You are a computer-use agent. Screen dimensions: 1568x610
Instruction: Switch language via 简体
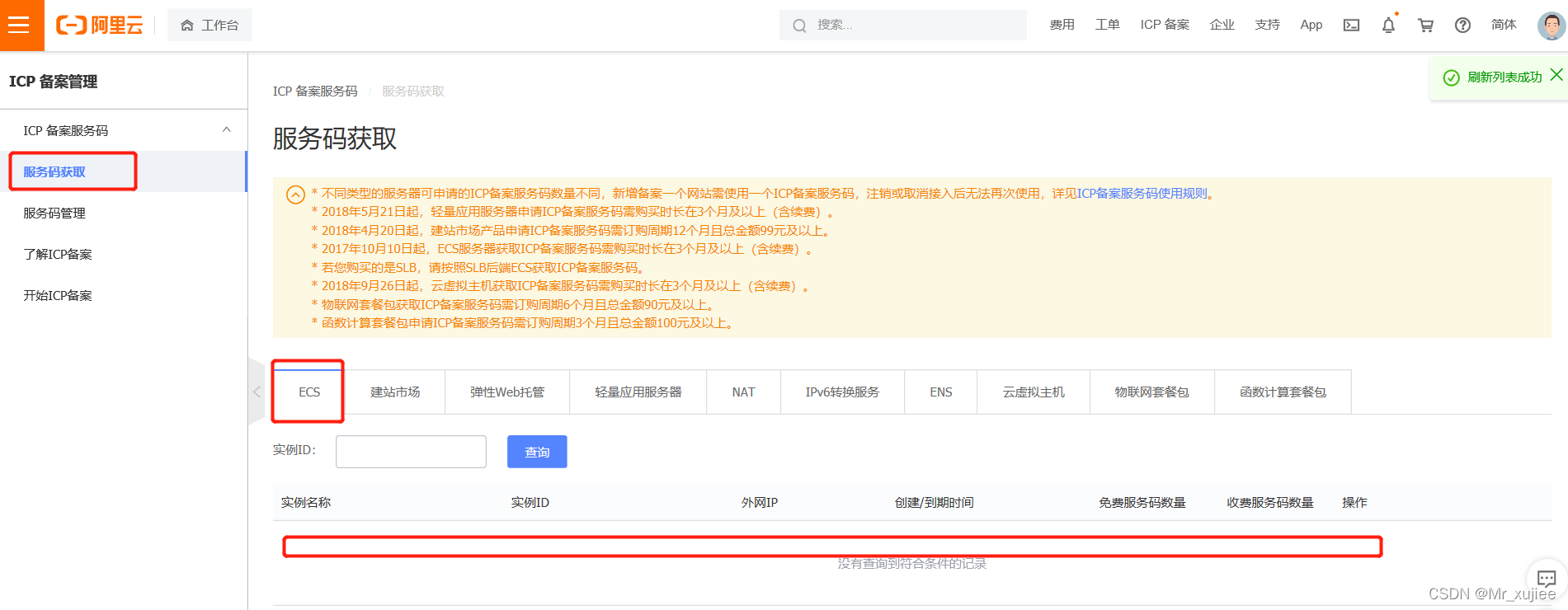pyautogui.click(x=1504, y=25)
